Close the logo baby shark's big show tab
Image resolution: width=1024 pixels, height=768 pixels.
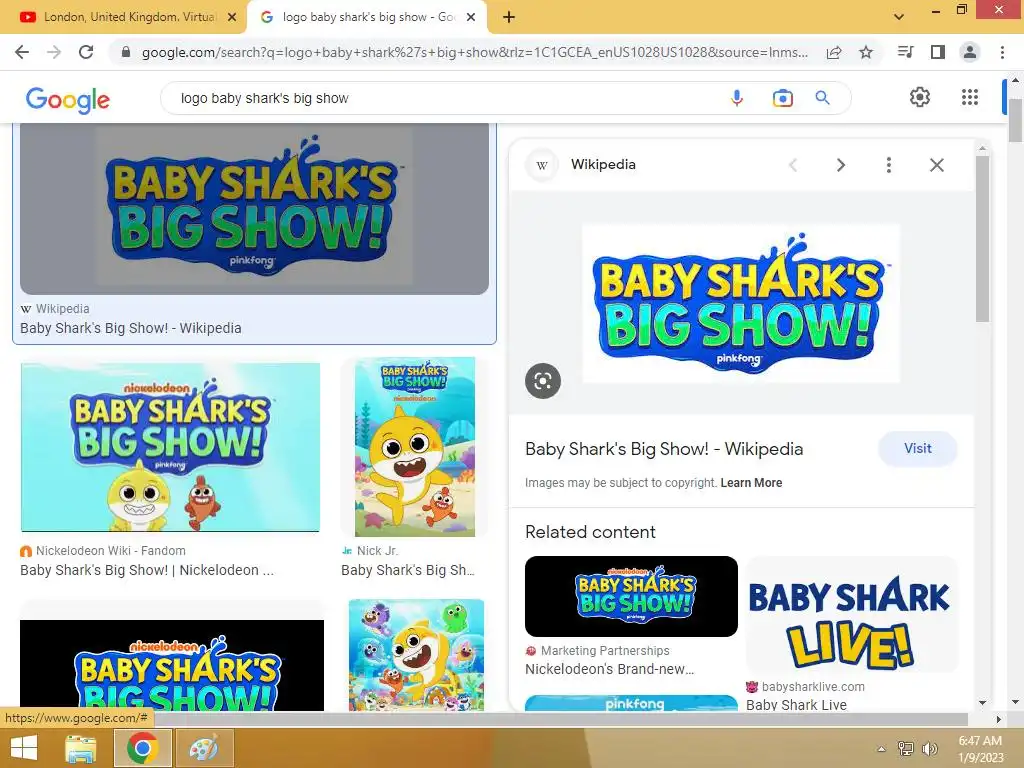(471, 18)
